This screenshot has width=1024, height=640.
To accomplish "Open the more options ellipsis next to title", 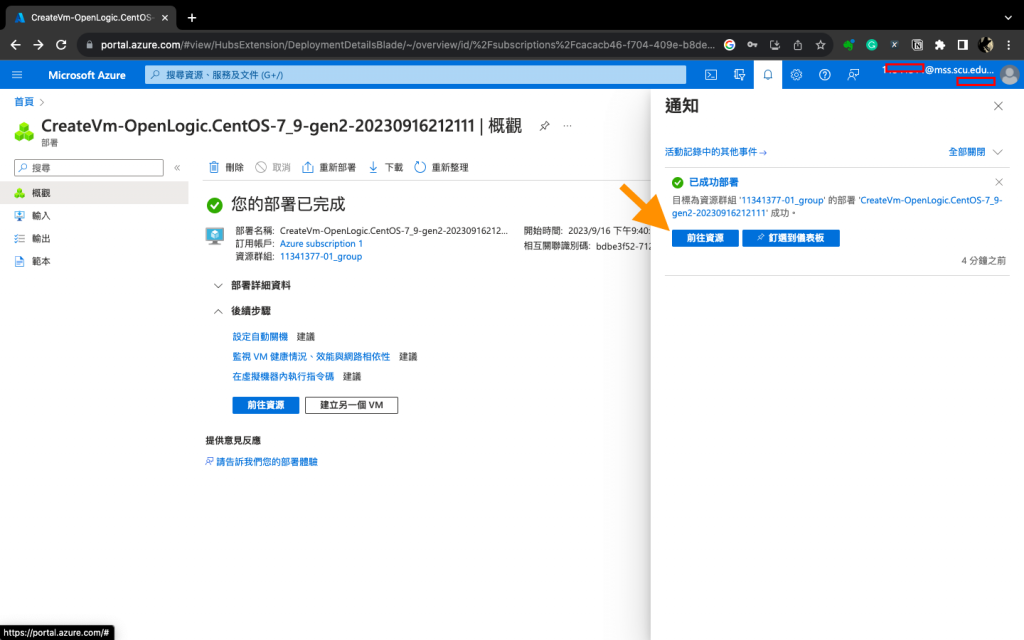I will coord(568,126).
